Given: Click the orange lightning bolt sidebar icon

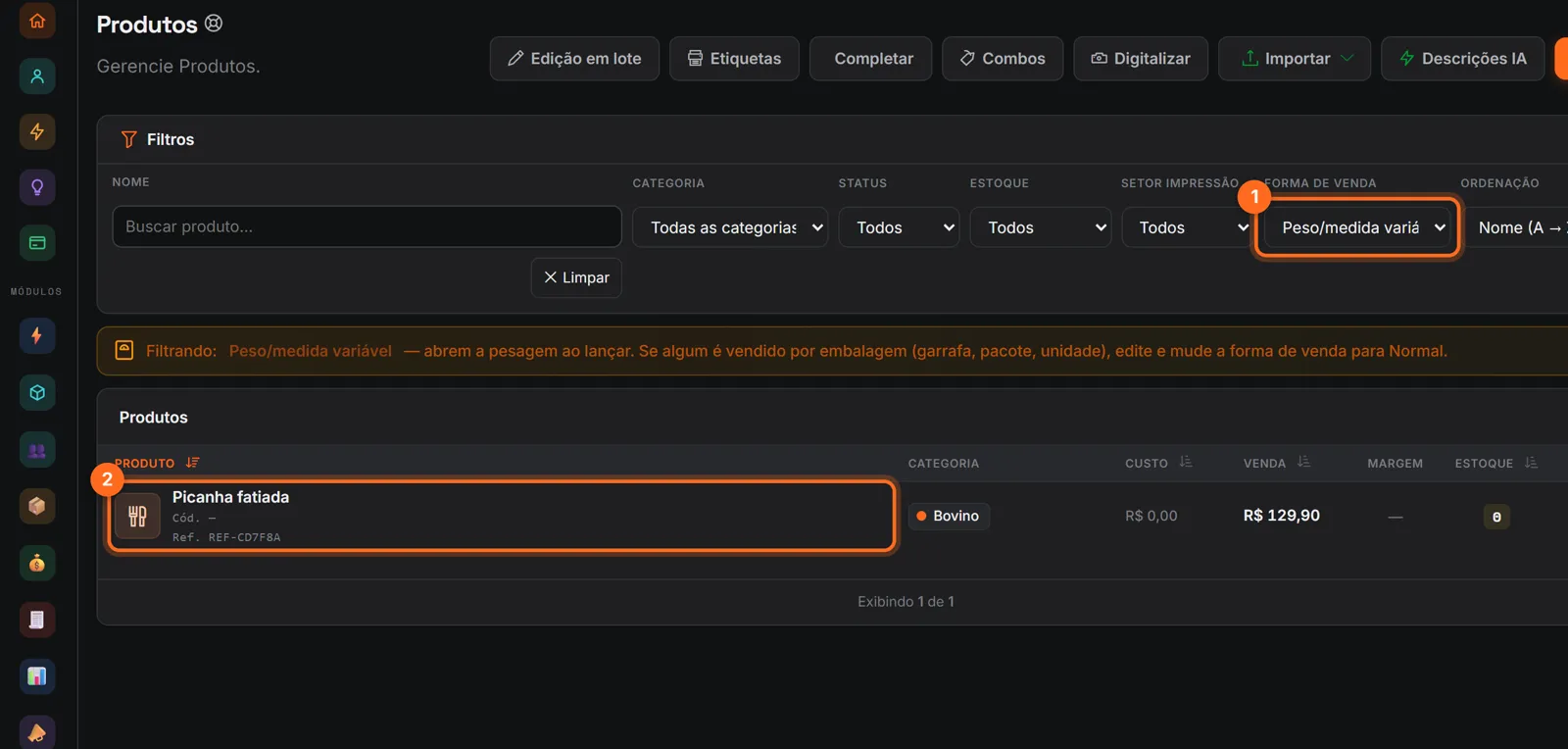Looking at the screenshot, I should coord(37,131).
